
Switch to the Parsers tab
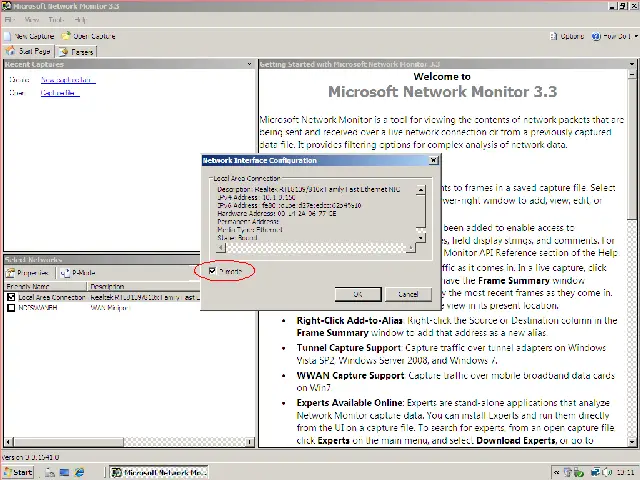pos(76,52)
